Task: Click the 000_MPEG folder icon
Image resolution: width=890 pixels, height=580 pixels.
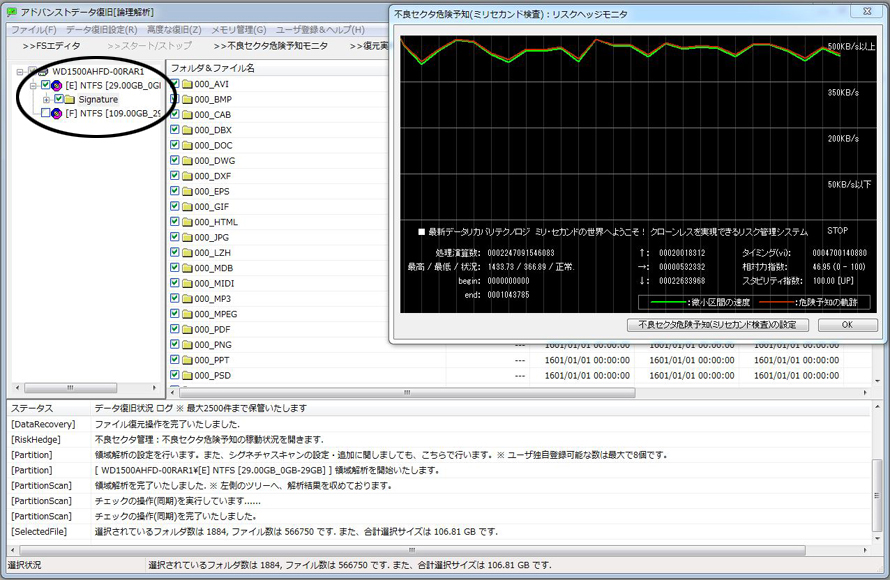Action: pos(187,314)
